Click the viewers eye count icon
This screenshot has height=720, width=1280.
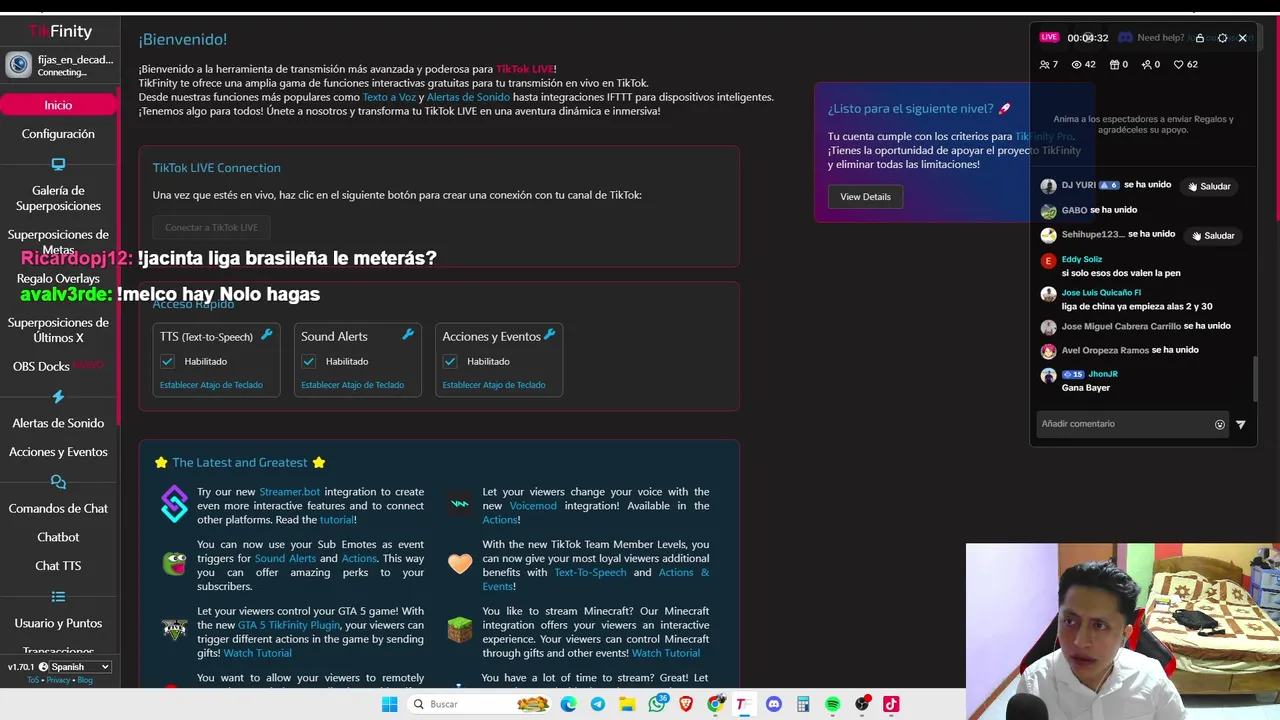pyautogui.click(x=1077, y=64)
